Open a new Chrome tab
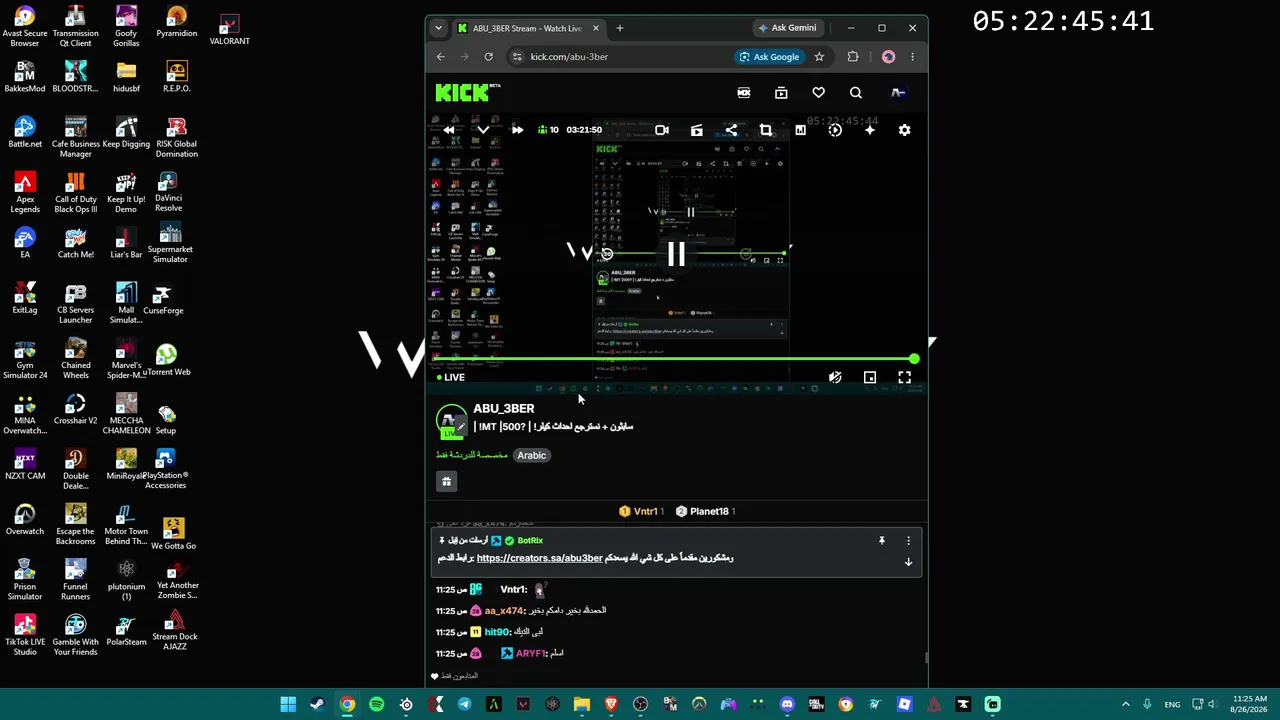Screen dimensions: 1280x720 coord(620,28)
